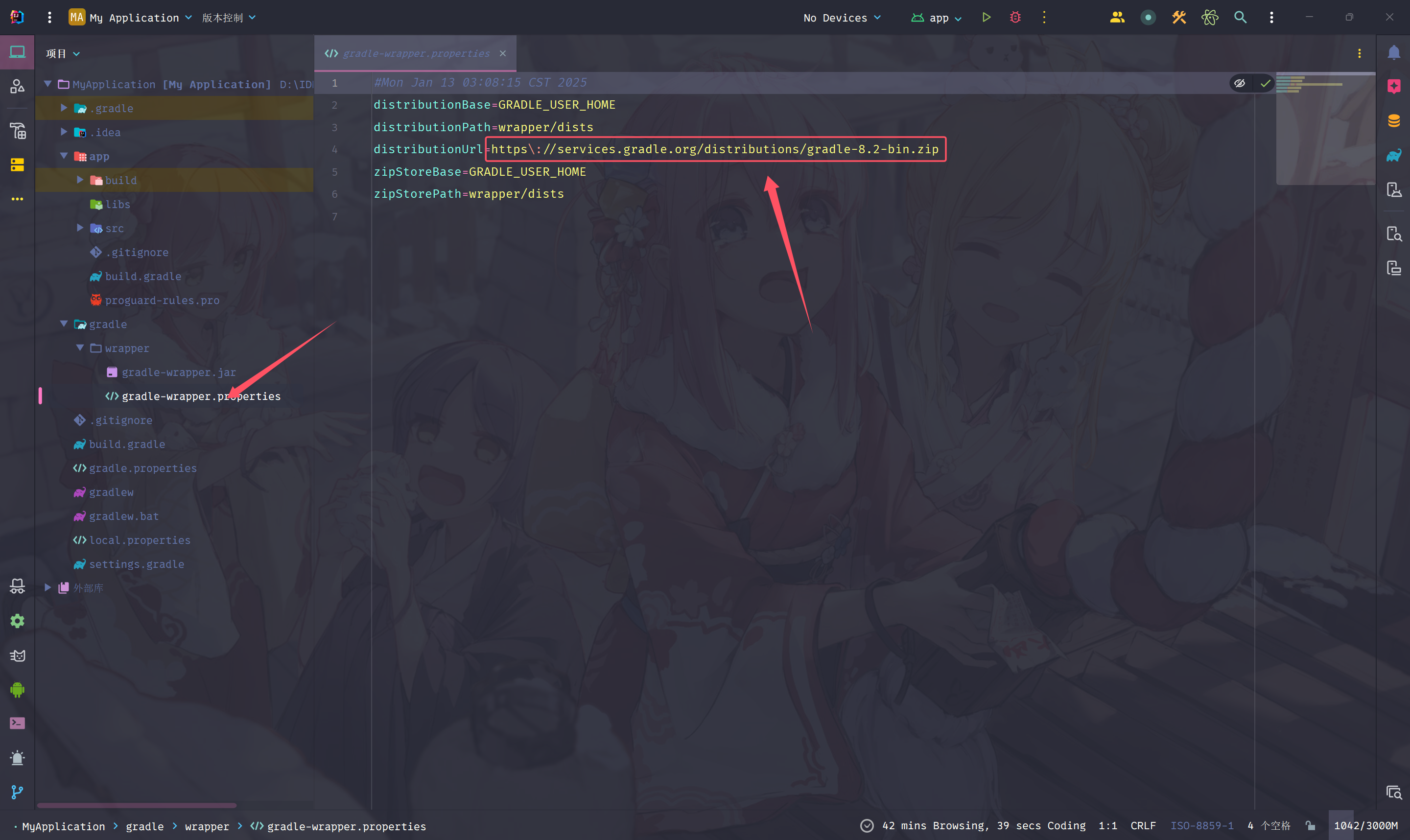
Task: Click CRLF line separator in status bar
Action: click(1143, 826)
